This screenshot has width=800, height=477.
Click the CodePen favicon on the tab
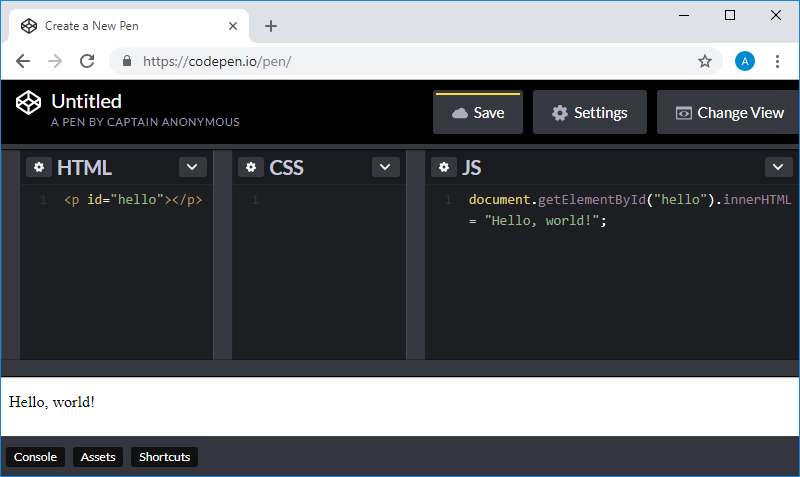[x=29, y=26]
